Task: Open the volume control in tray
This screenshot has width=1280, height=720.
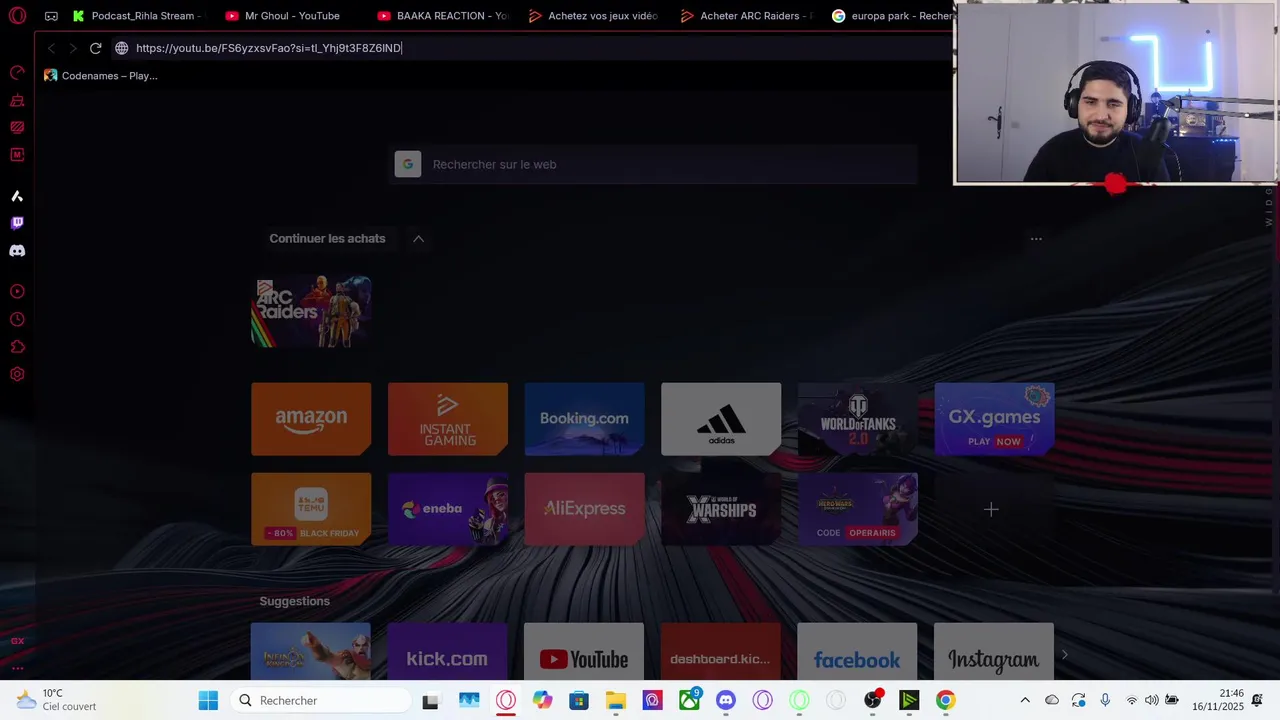Action: (1152, 700)
